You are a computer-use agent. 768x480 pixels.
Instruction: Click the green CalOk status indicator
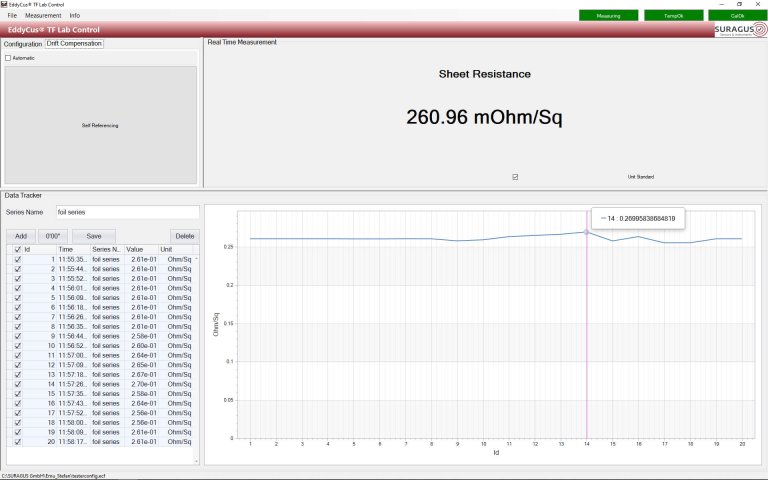click(x=736, y=16)
